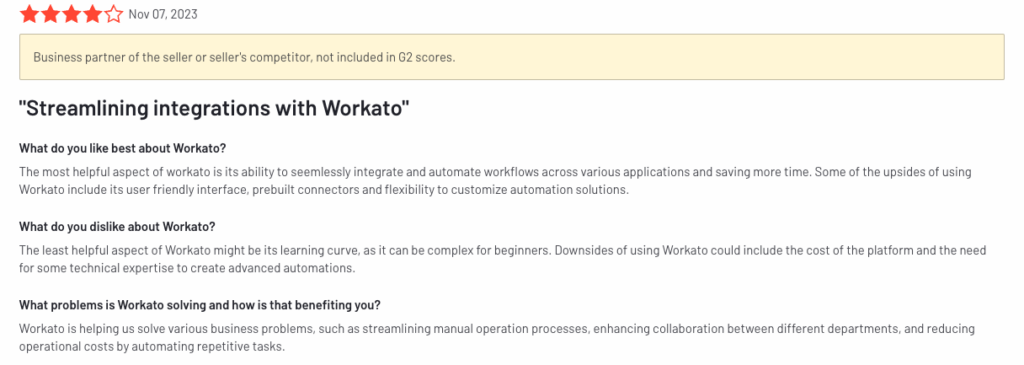Click the second red rating star
The height and width of the screenshot is (365, 1024).
51,14
